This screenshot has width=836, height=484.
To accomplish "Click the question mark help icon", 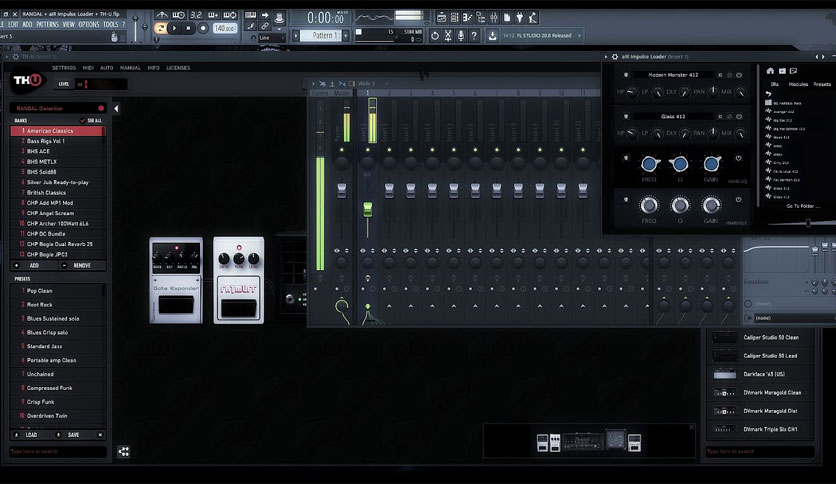I will click(474, 36).
